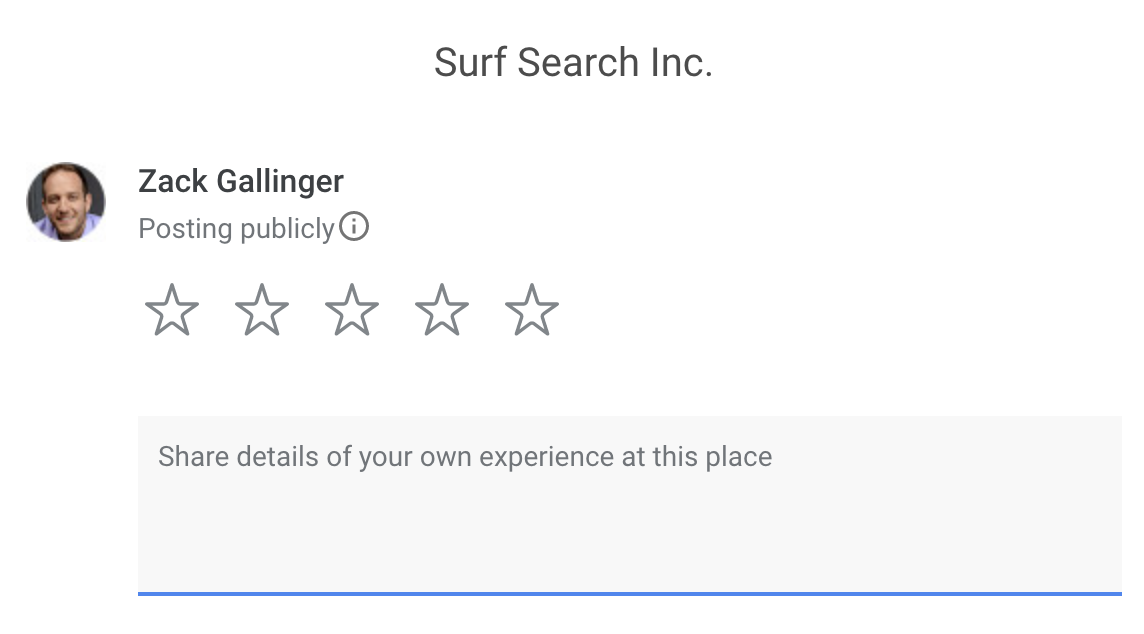Viewport: 1144px width, 634px height.
Task: Click the Zack Gallinger name
Action: click(x=241, y=181)
